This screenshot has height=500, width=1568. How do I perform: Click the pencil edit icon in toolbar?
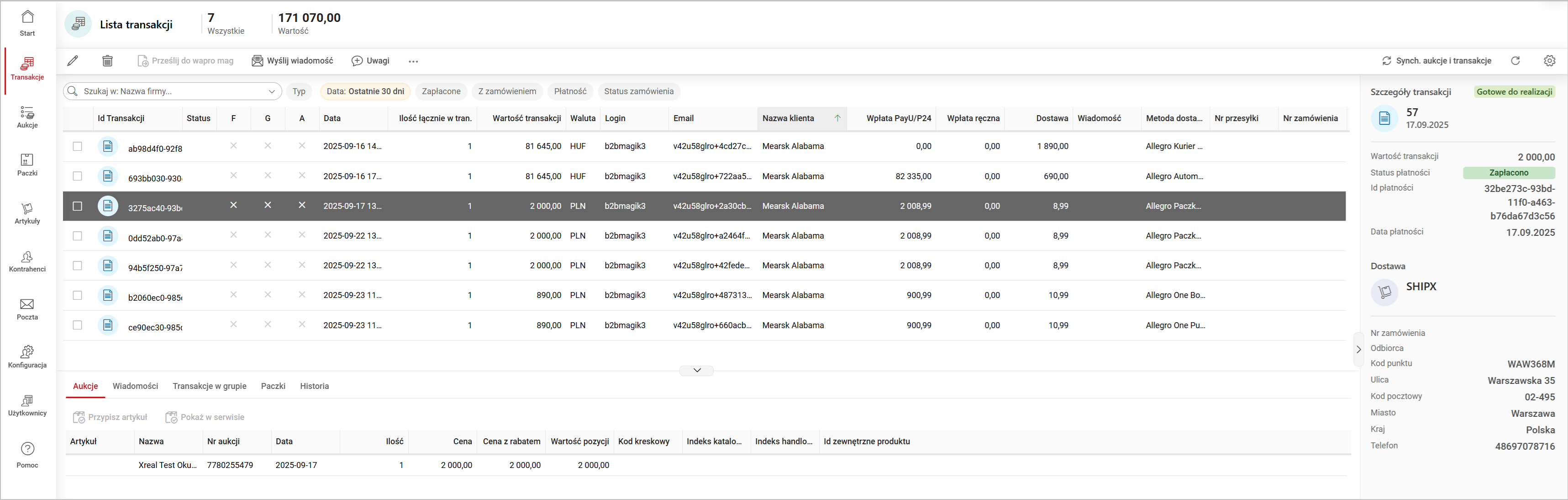tap(73, 61)
